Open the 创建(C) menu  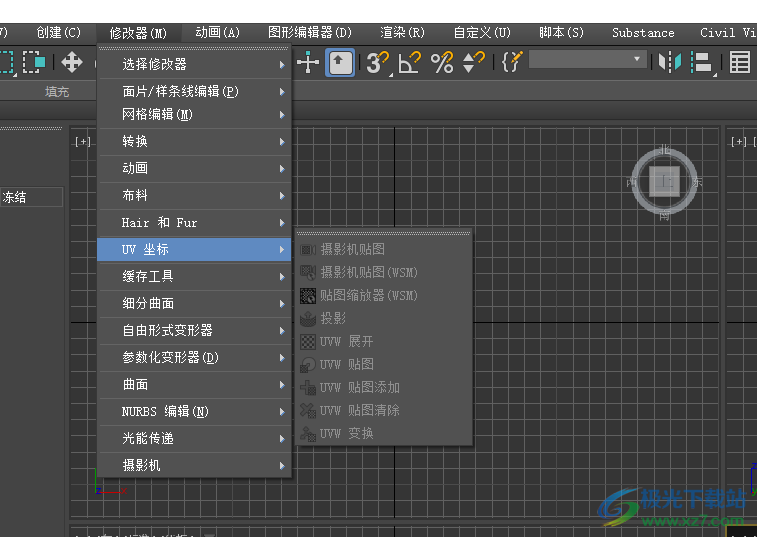(x=59, y=33)
